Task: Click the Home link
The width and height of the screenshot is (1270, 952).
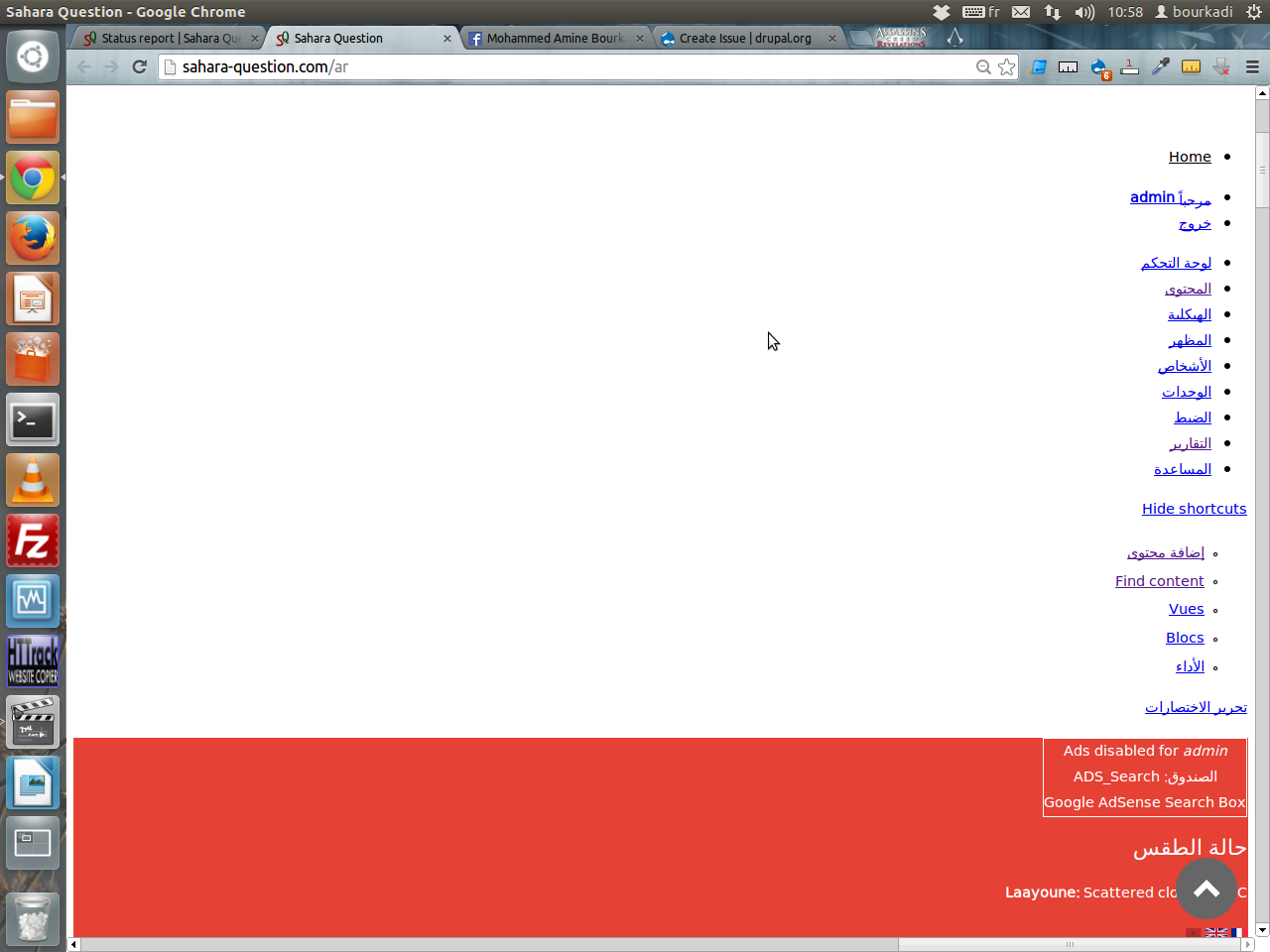Action: (1190, 157)
